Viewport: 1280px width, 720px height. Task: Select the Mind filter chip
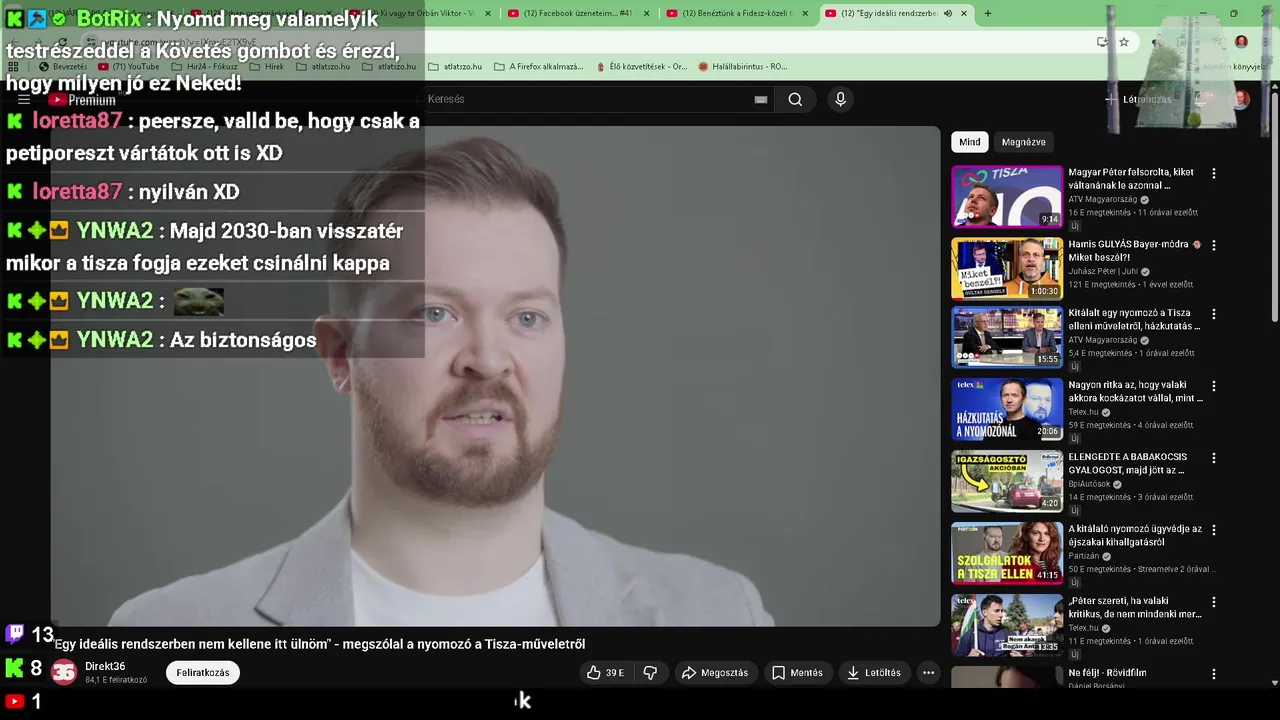pyautogui.click(x=970, y=142)
